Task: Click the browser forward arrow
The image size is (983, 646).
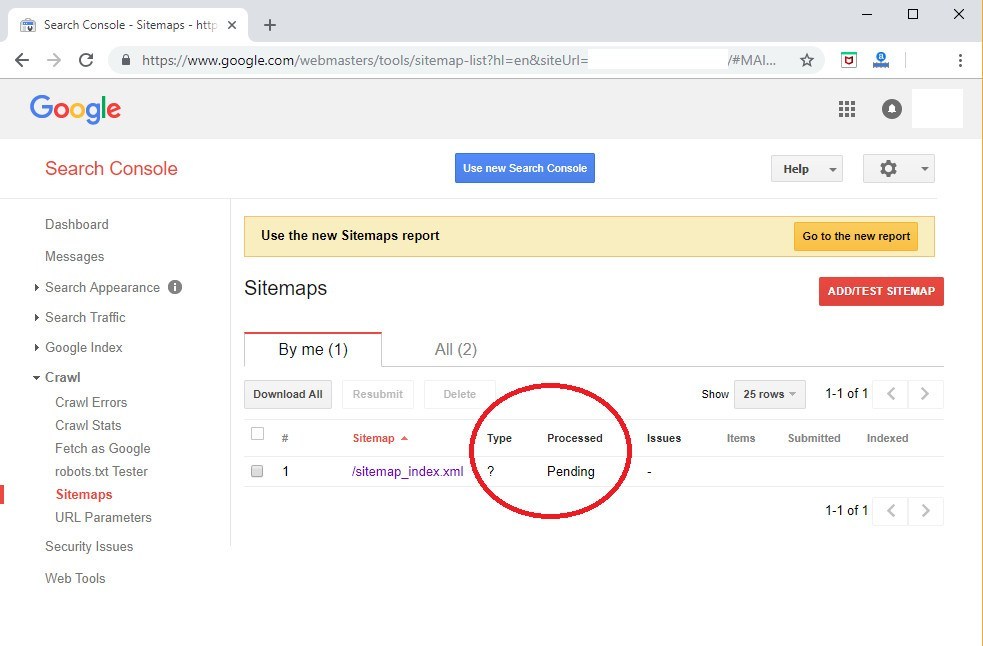Action: [x=54, y=60]
